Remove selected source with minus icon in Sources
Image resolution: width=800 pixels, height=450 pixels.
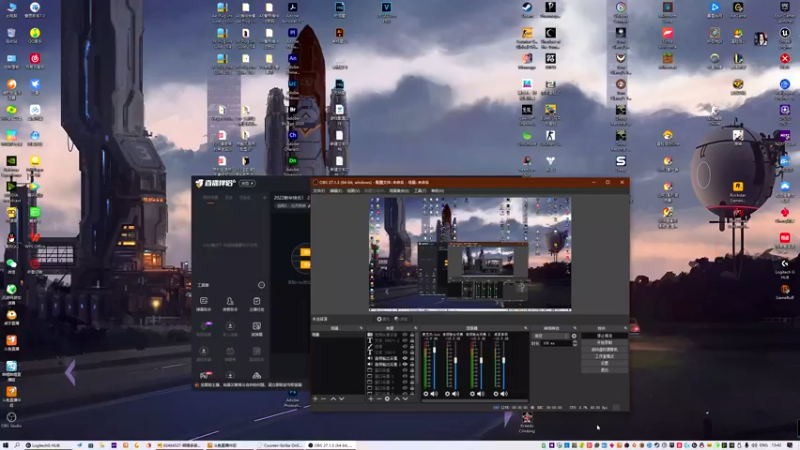(x=379, y=398)
